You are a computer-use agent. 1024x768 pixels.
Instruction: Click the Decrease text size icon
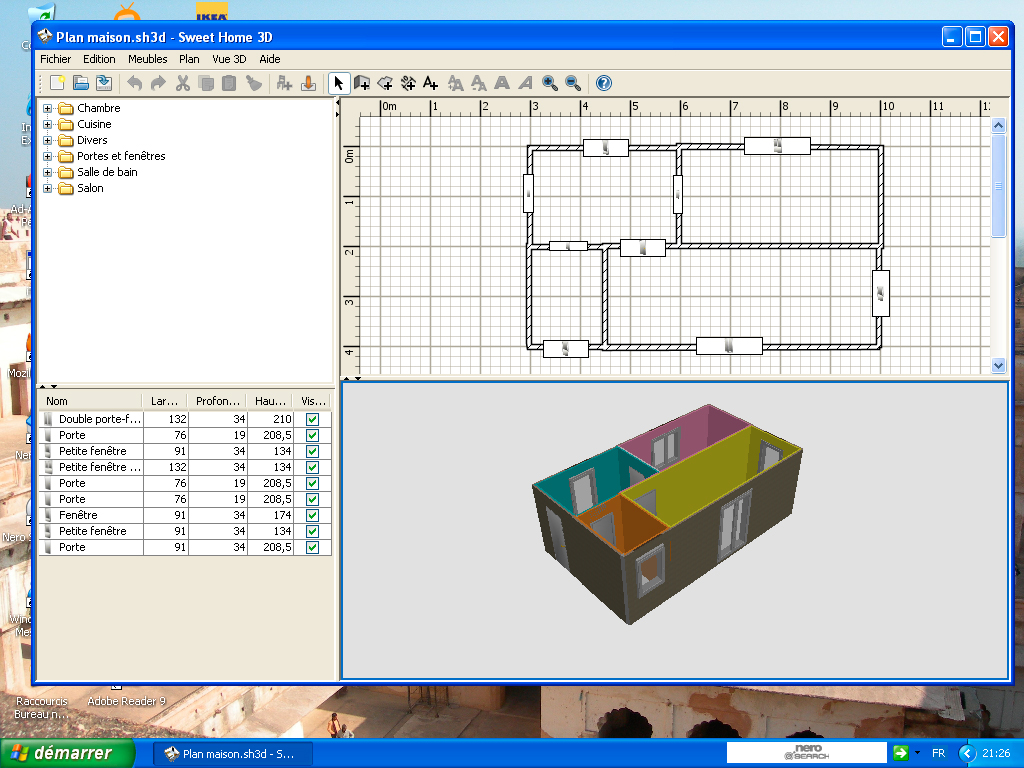click(x=479, y=83)
